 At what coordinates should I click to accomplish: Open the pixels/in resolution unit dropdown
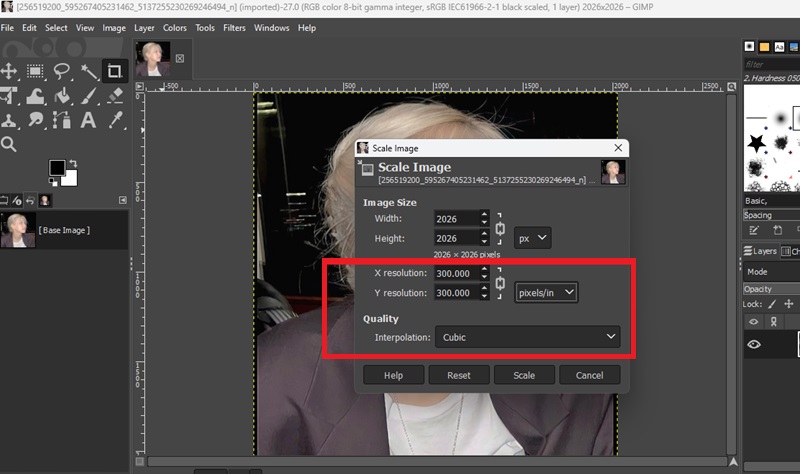[x=546, y=292]
